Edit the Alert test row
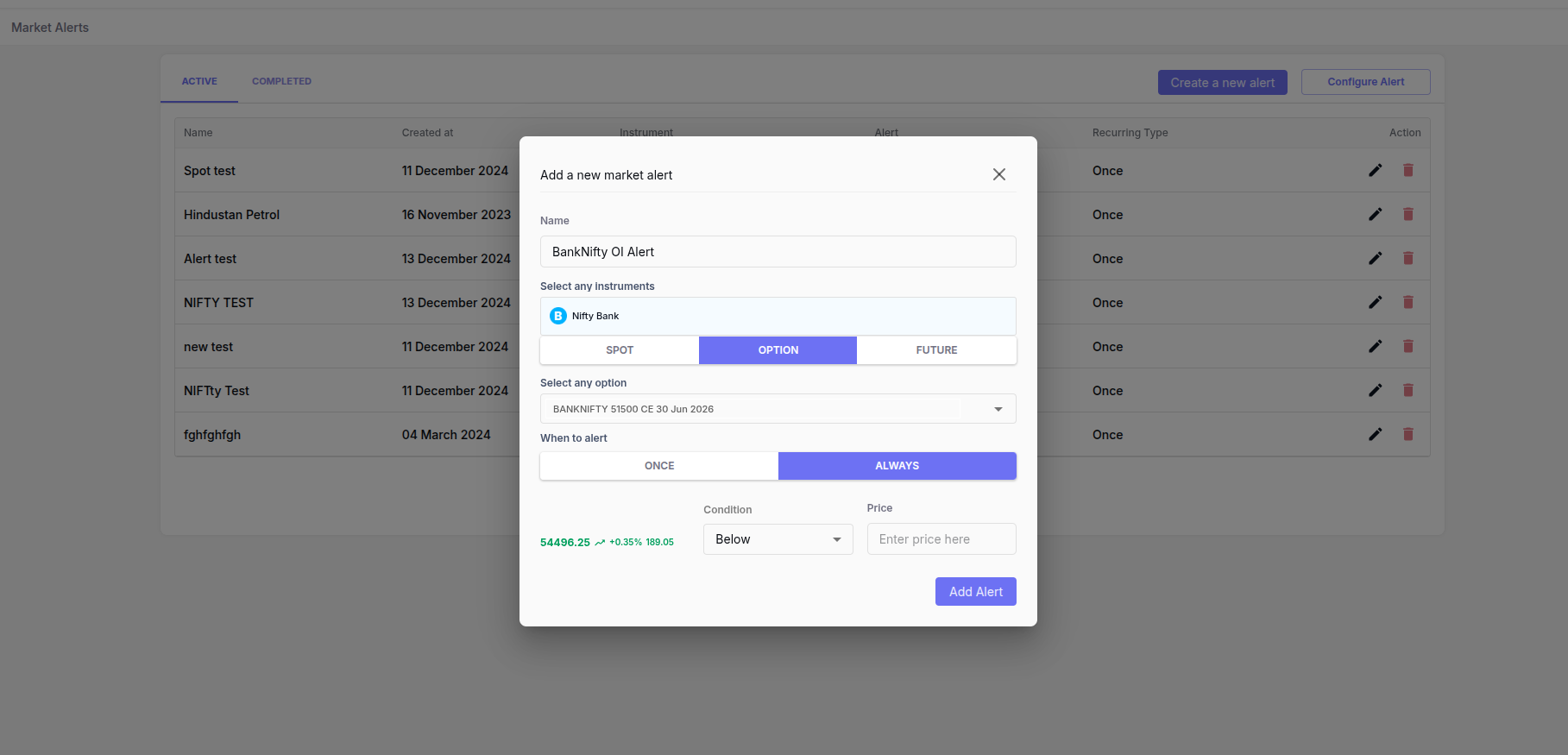The height and width of the screenshot is (755, 1568). click(x=1376, y=258)
